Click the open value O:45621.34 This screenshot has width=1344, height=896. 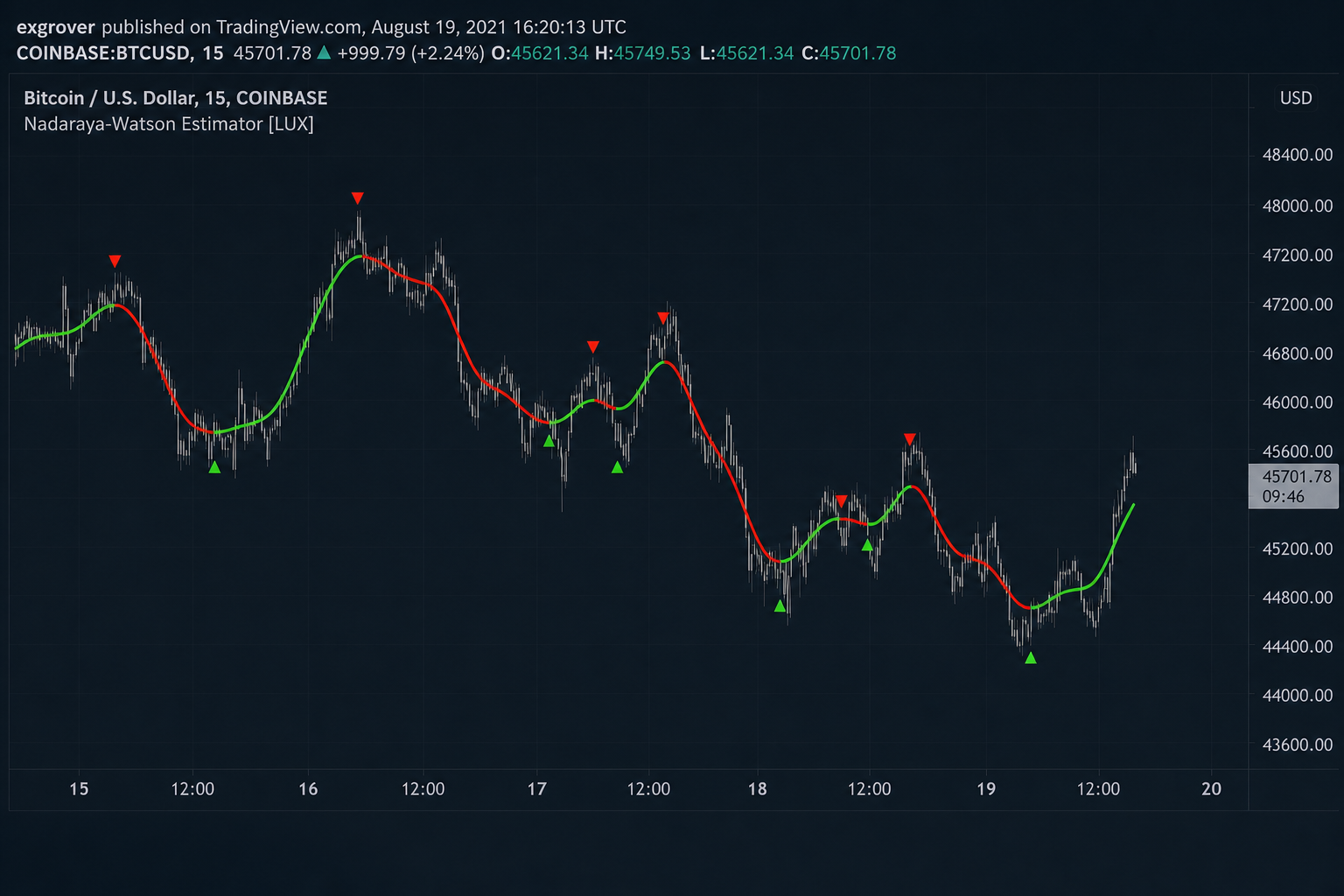(540, 53)
